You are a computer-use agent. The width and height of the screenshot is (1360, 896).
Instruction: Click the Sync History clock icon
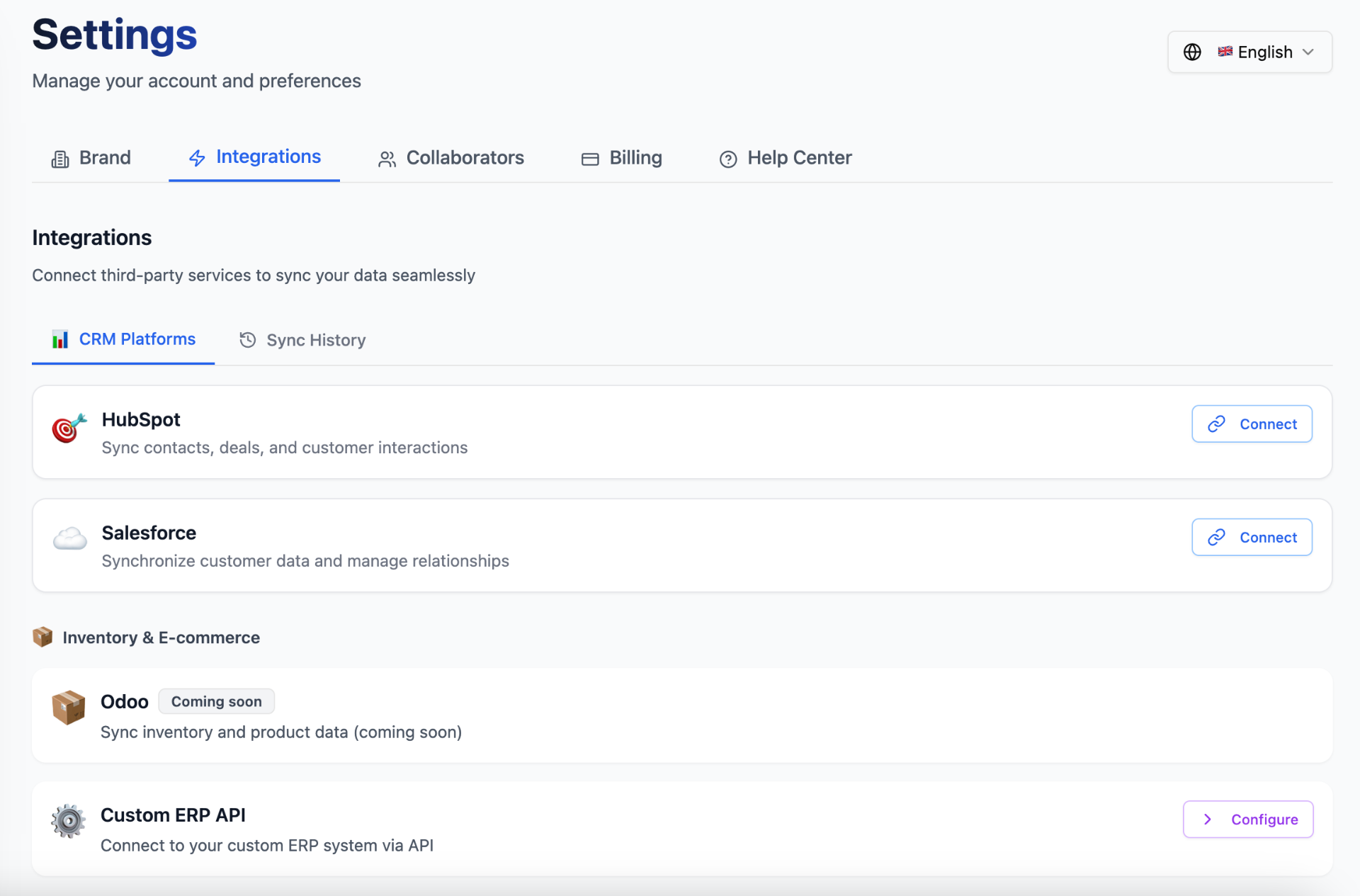tap(247, 340)
